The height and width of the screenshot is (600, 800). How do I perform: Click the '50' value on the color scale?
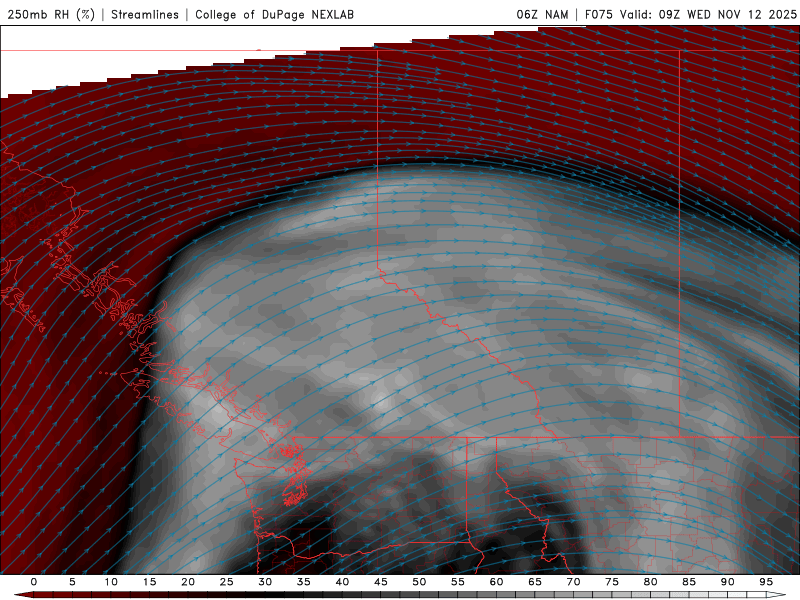(x=419, y=582)
